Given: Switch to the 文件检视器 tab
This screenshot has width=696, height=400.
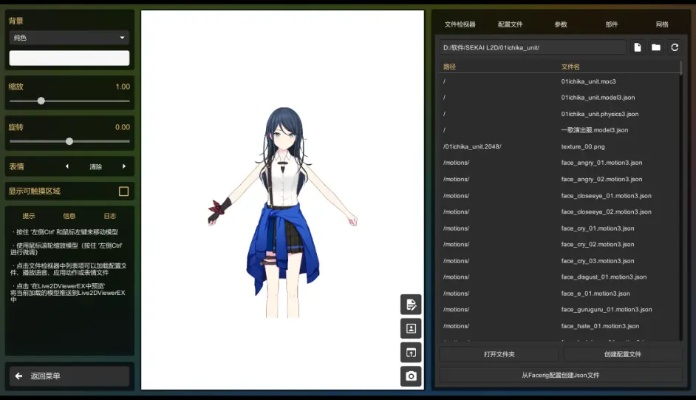Looking at the screenshot, I should click(x=460, y=24).
